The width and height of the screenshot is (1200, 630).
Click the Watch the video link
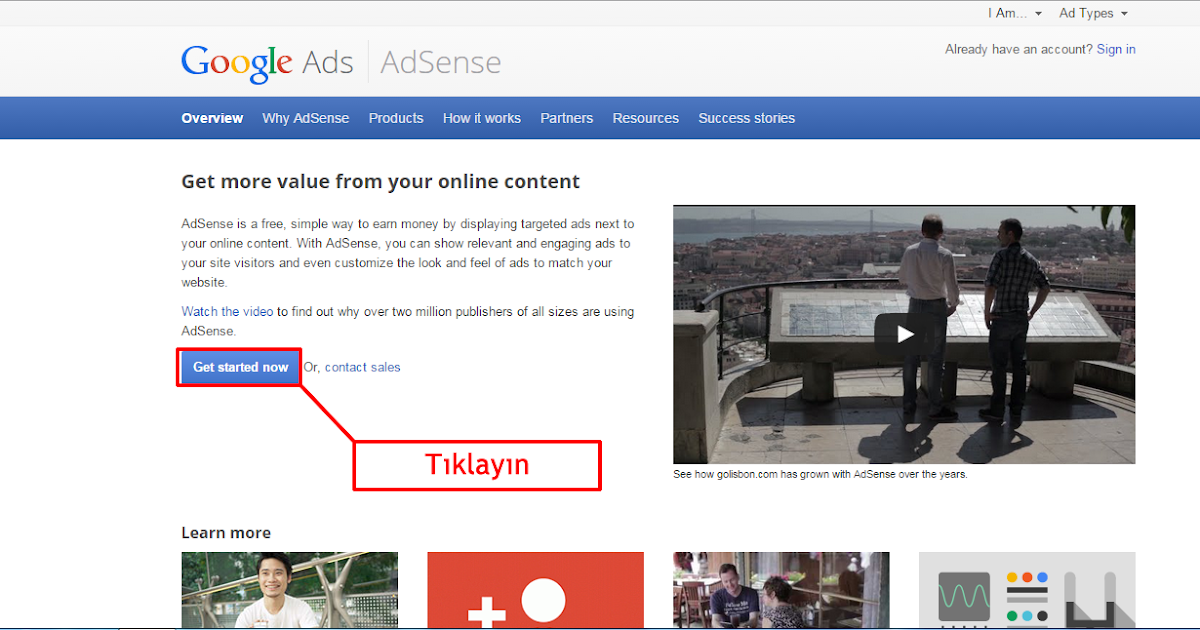(x=227, y=312)
